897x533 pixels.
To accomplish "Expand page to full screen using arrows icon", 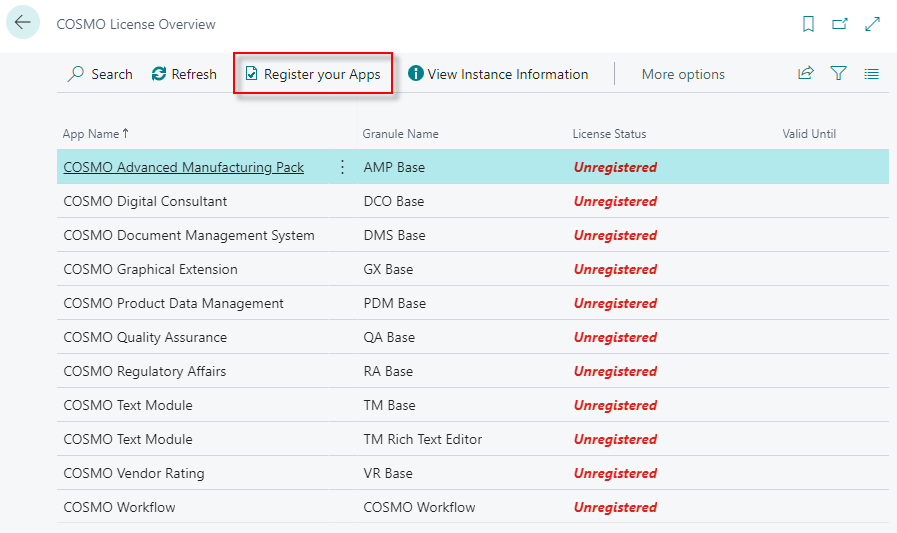I will point(872,24).
